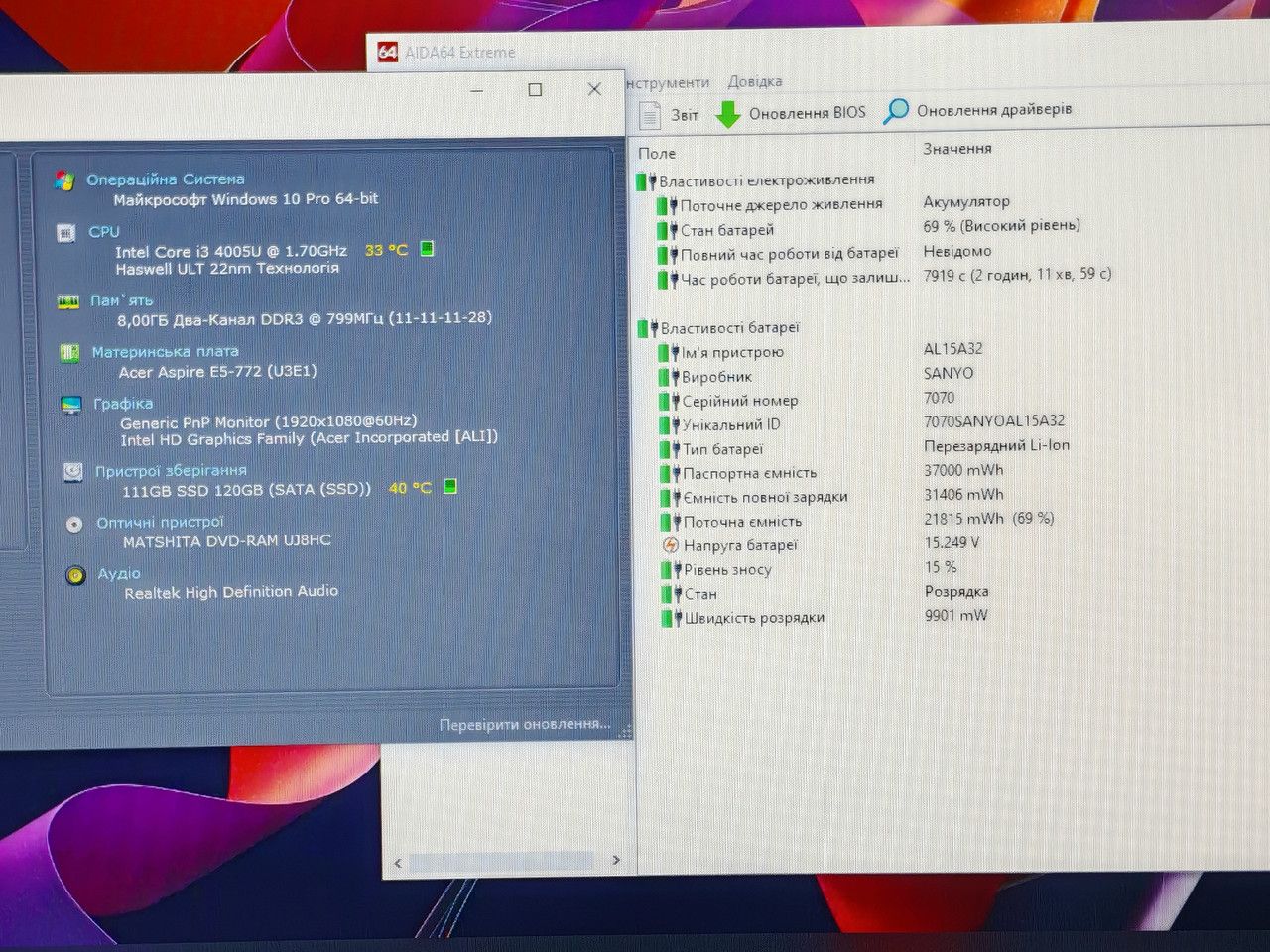Select the Властивості електроживлення group header

(766, 180)
